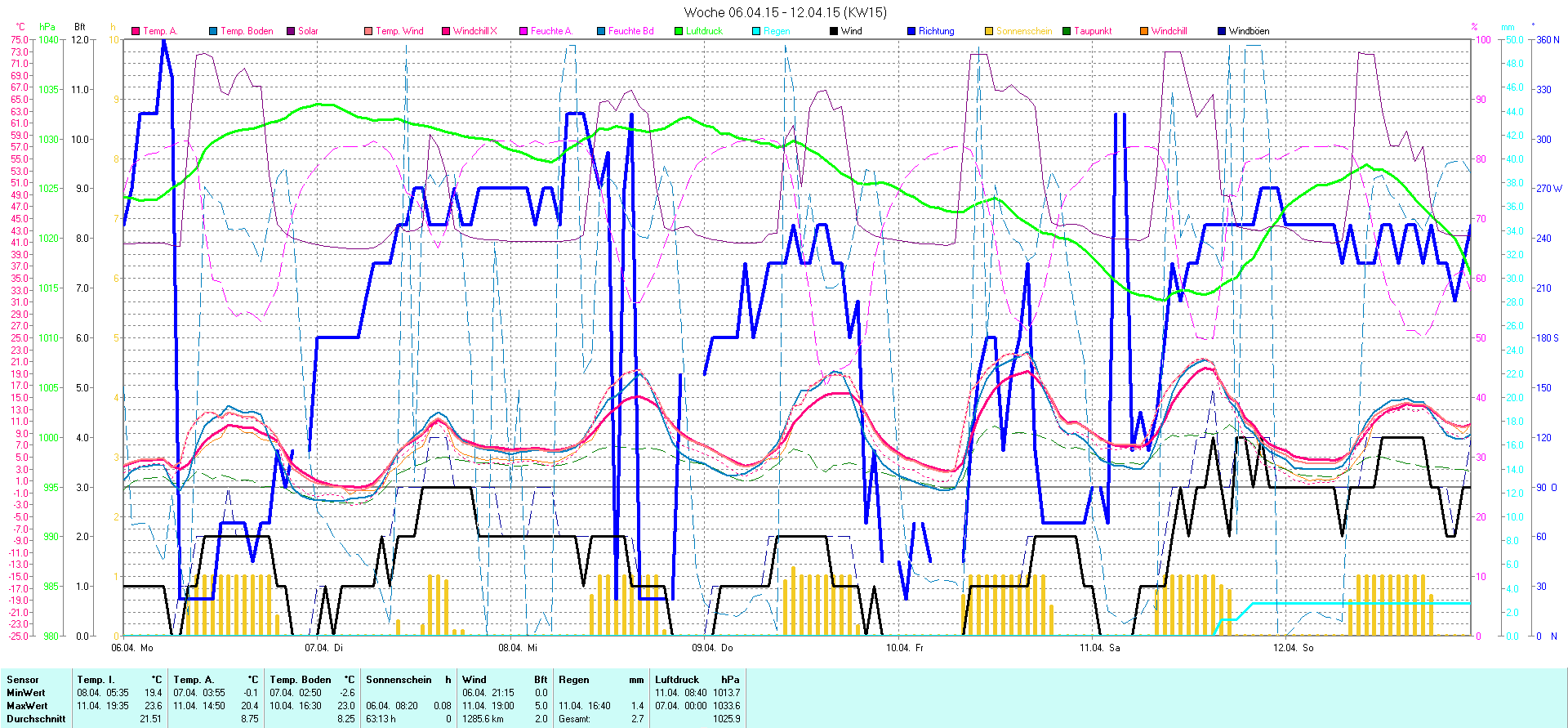Viewport: 1568px width, 728px height.
Task: Select the dark green Taupunkt legend swatch
Action: (x=1067, y=31)
